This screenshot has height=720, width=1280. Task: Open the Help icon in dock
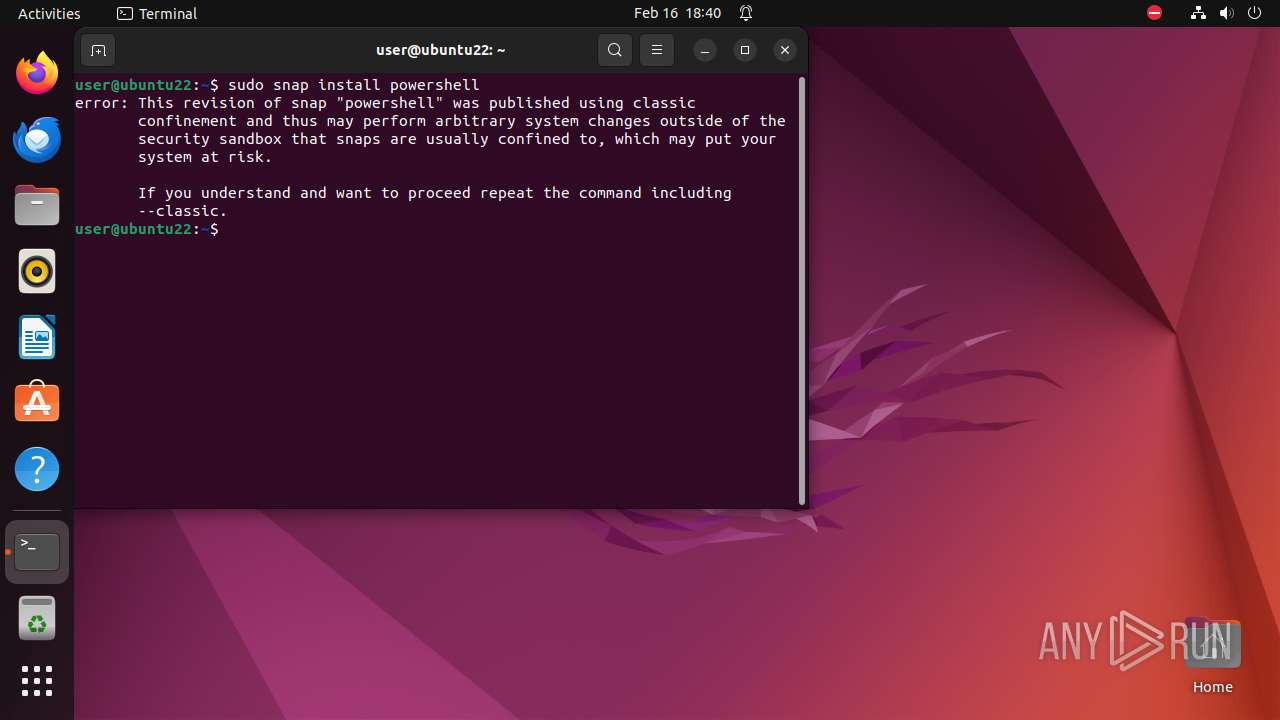tap(37, 469)
